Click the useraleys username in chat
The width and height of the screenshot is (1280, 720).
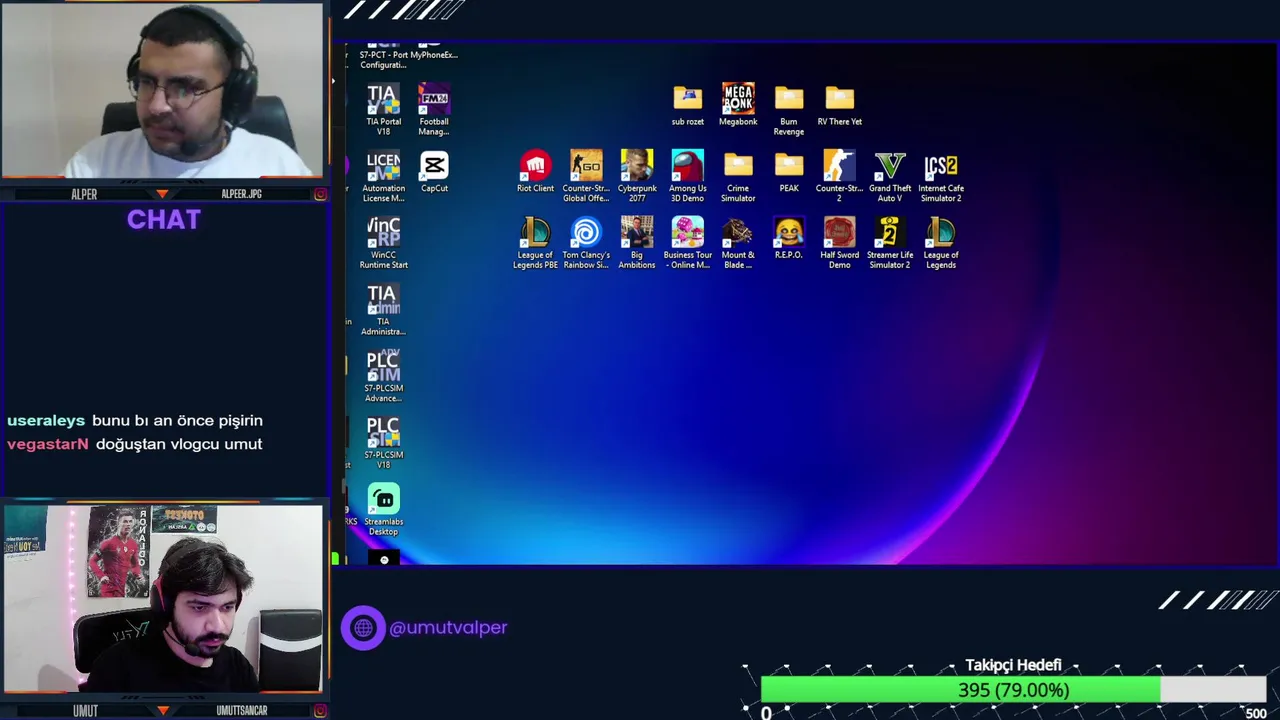pyautogui.click(x=46, y=421)
